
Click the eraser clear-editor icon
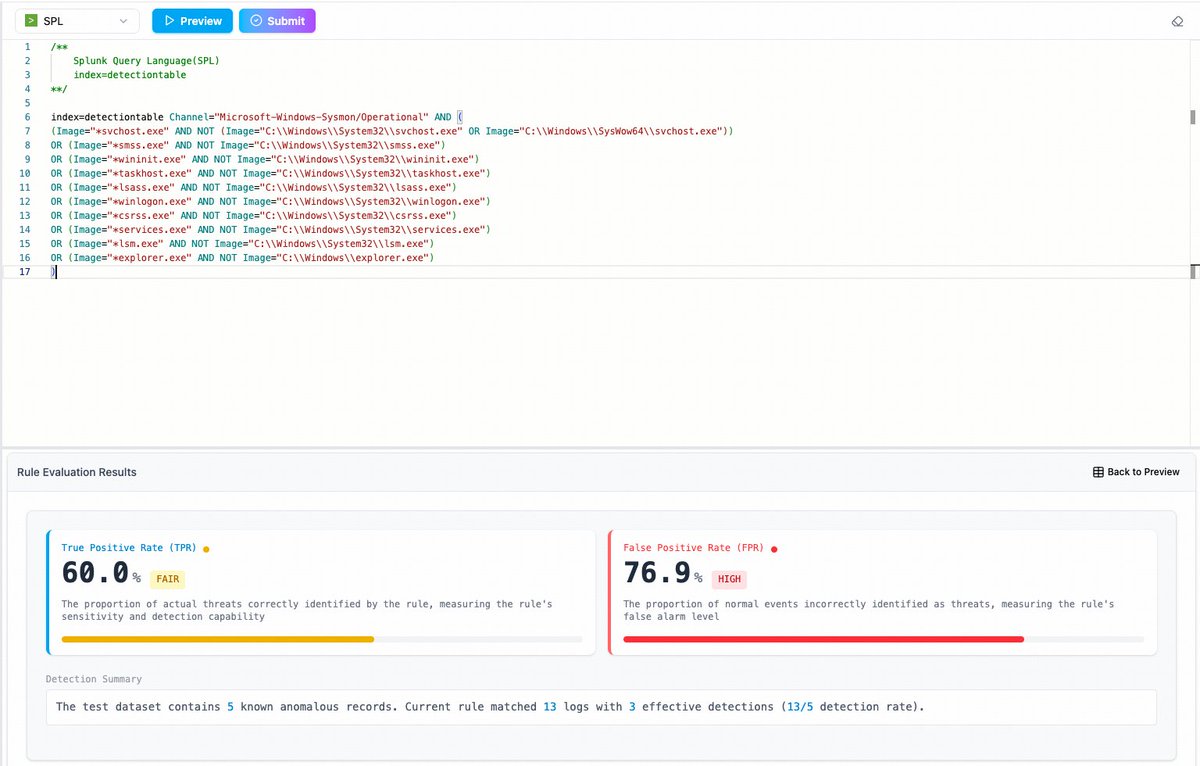click(1177, 21)
